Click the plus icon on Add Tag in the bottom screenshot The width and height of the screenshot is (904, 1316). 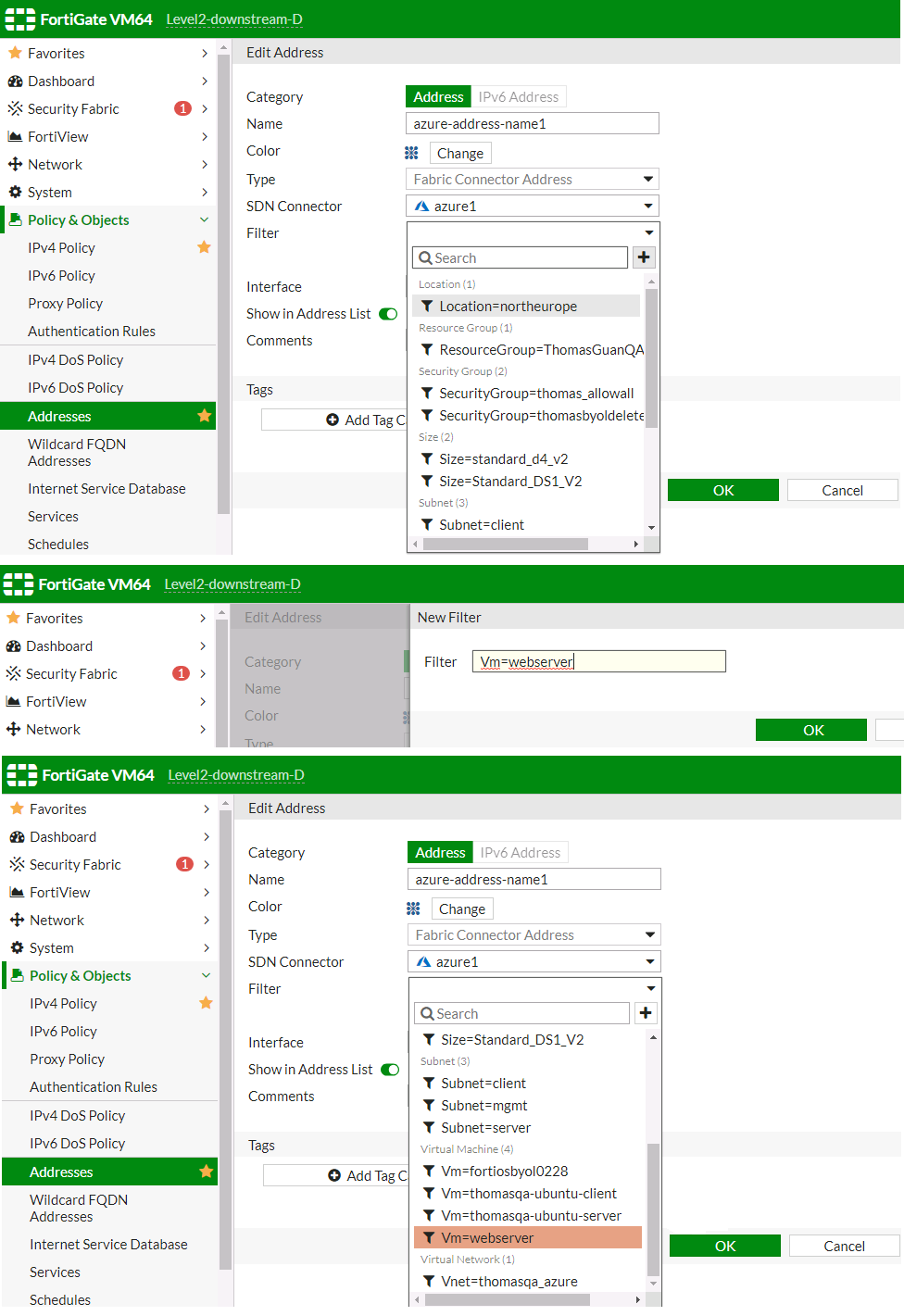(x=334, y=1175)
